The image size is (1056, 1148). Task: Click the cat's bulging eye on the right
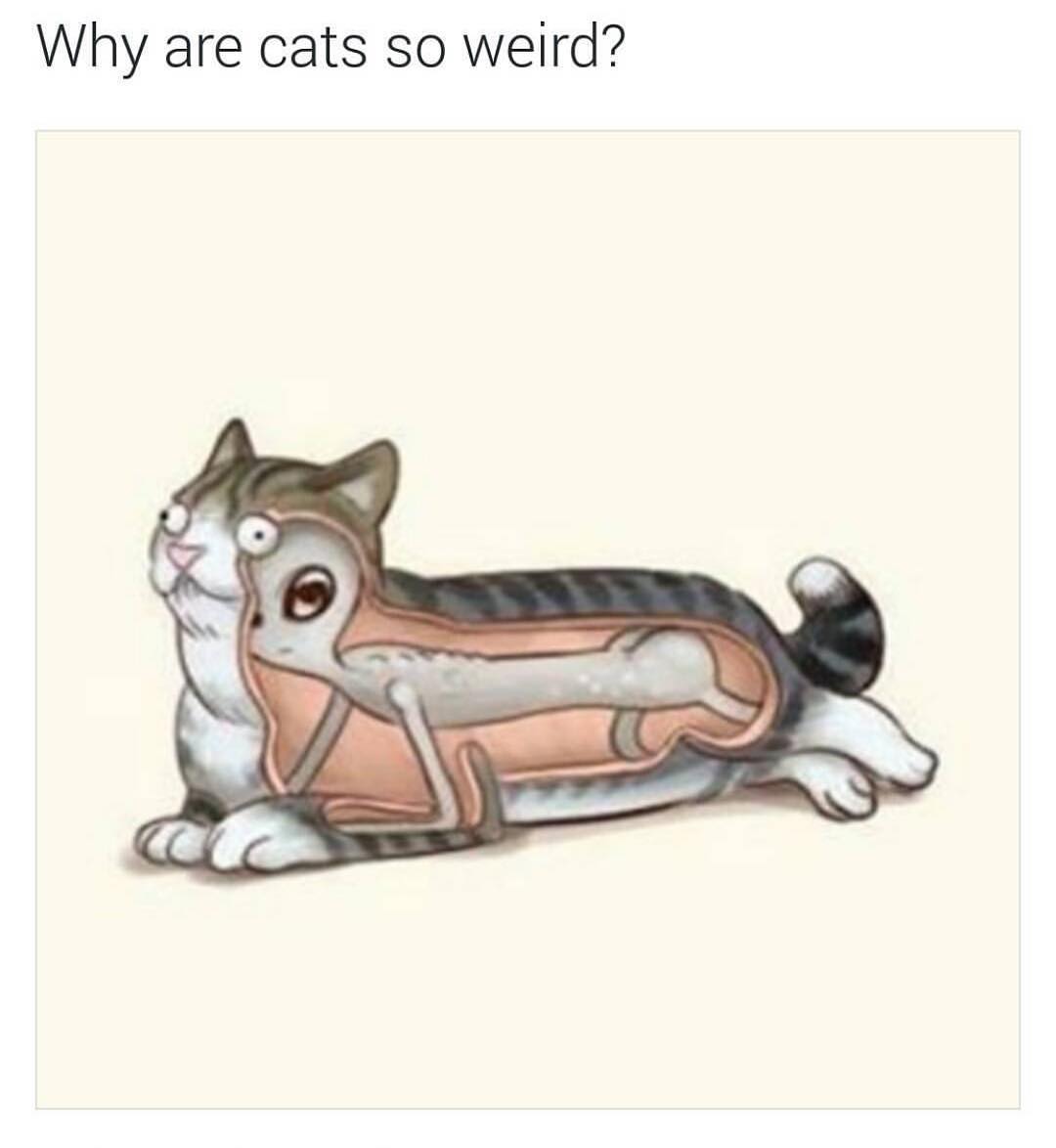pos(255,535)
